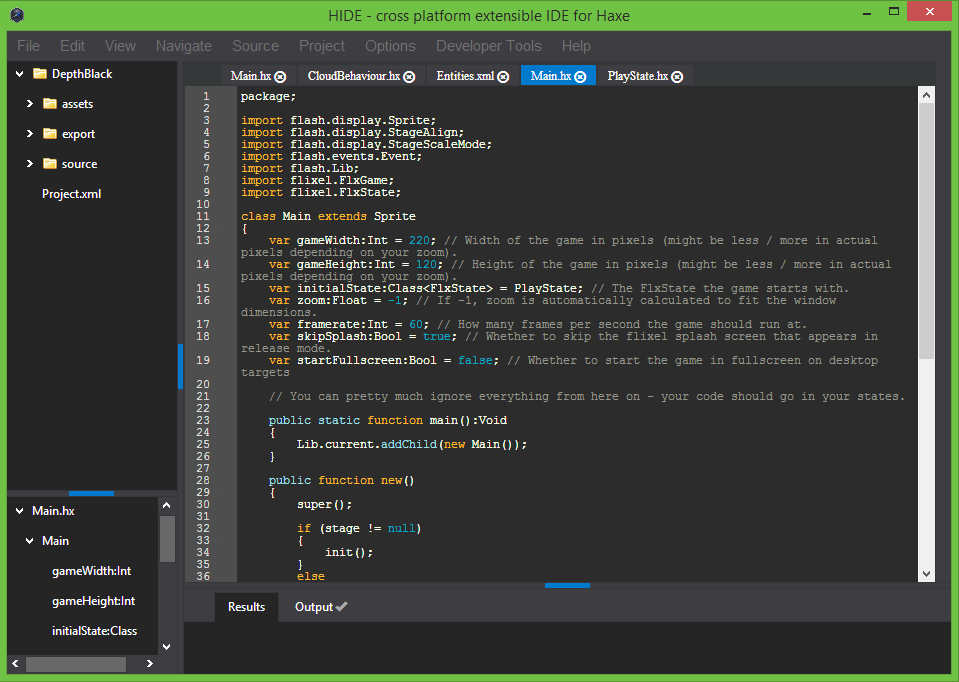Viewport: 959px width, 682px height.
Task: Select initialState:Class in the outline
Action: pyautogui.click(x=95, y=631)
